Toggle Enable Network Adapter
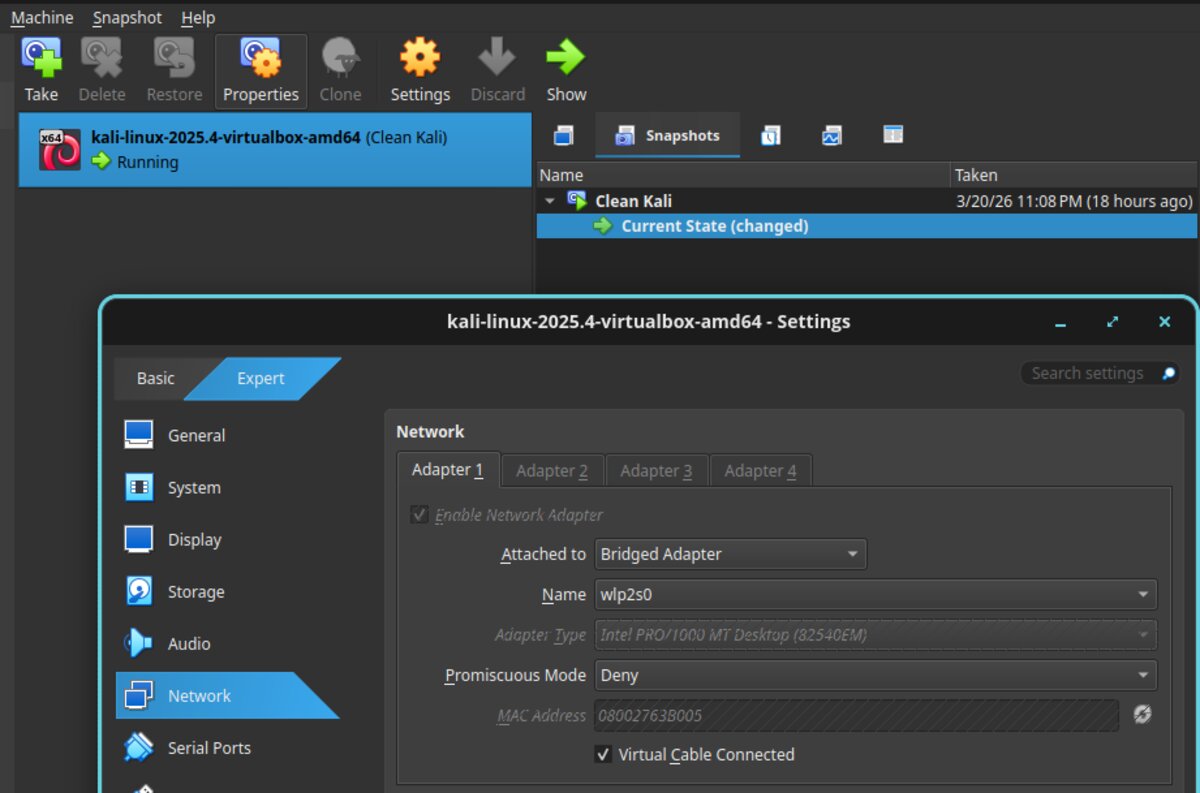The height and width of the screenshot is (793, 1200). click(x=417, y=514)
